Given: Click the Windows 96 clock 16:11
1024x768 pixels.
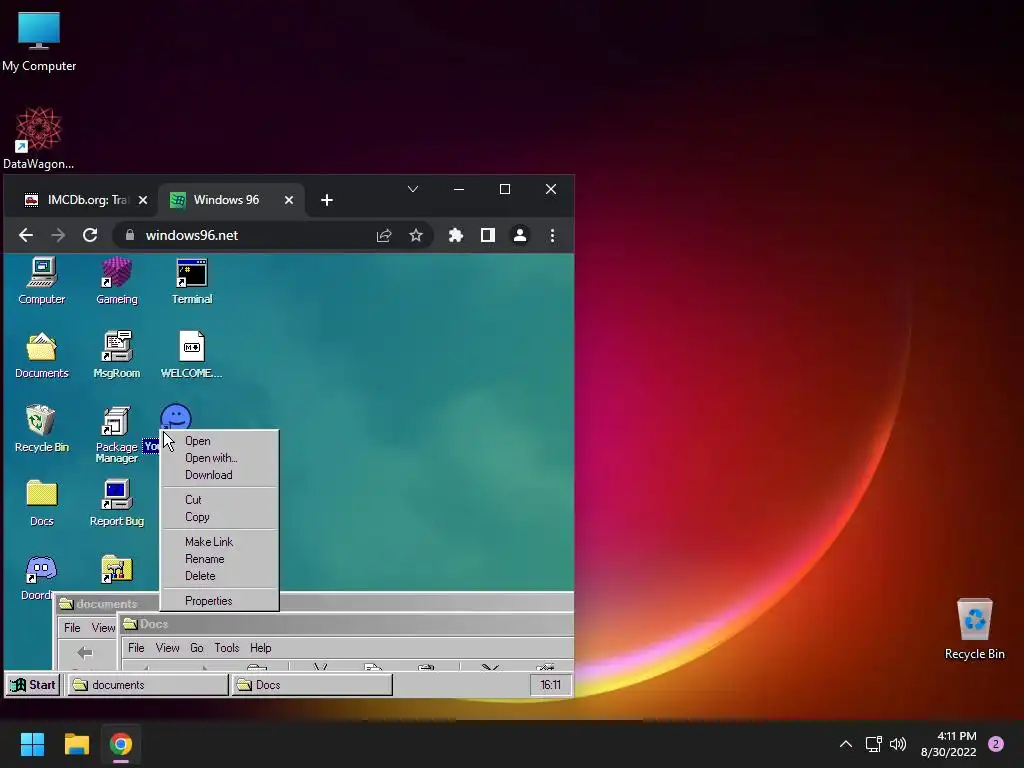Looking at the screenshot, I should pos(551,684).
